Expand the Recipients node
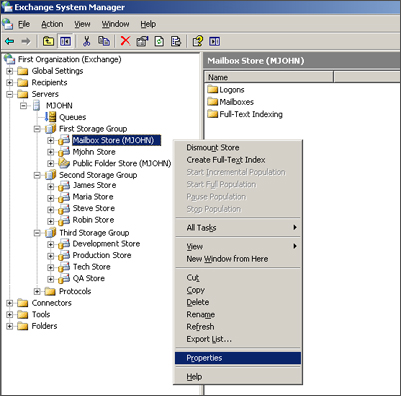 [10, 83]
